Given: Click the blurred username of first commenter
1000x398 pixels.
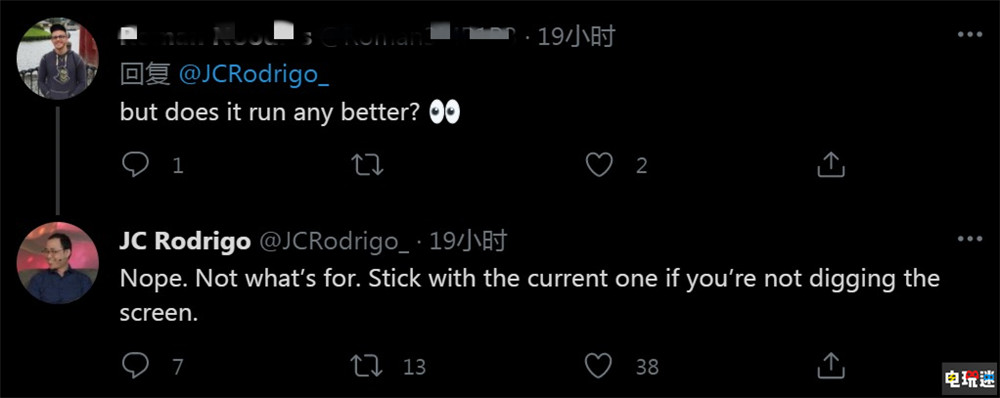Looking at the screenshot, I should [216, 37].
